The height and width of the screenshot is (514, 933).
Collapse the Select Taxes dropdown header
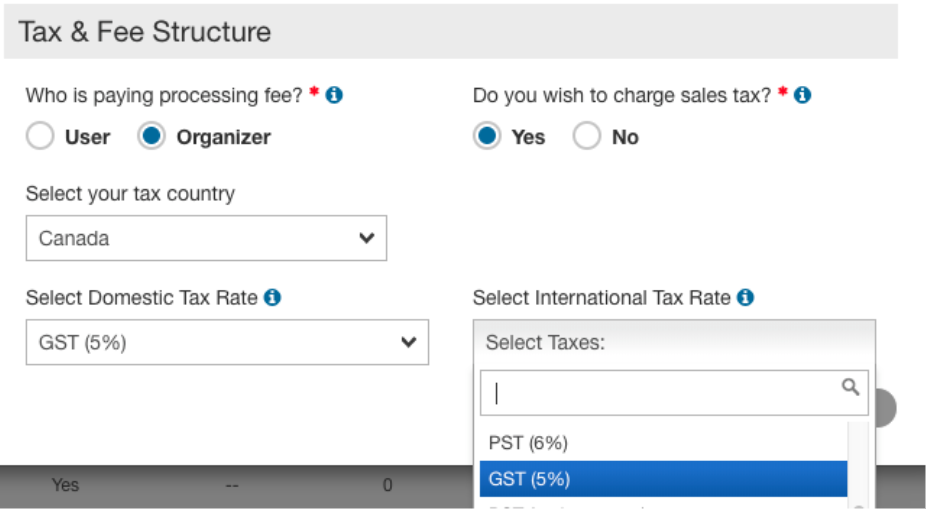point(674,343)
